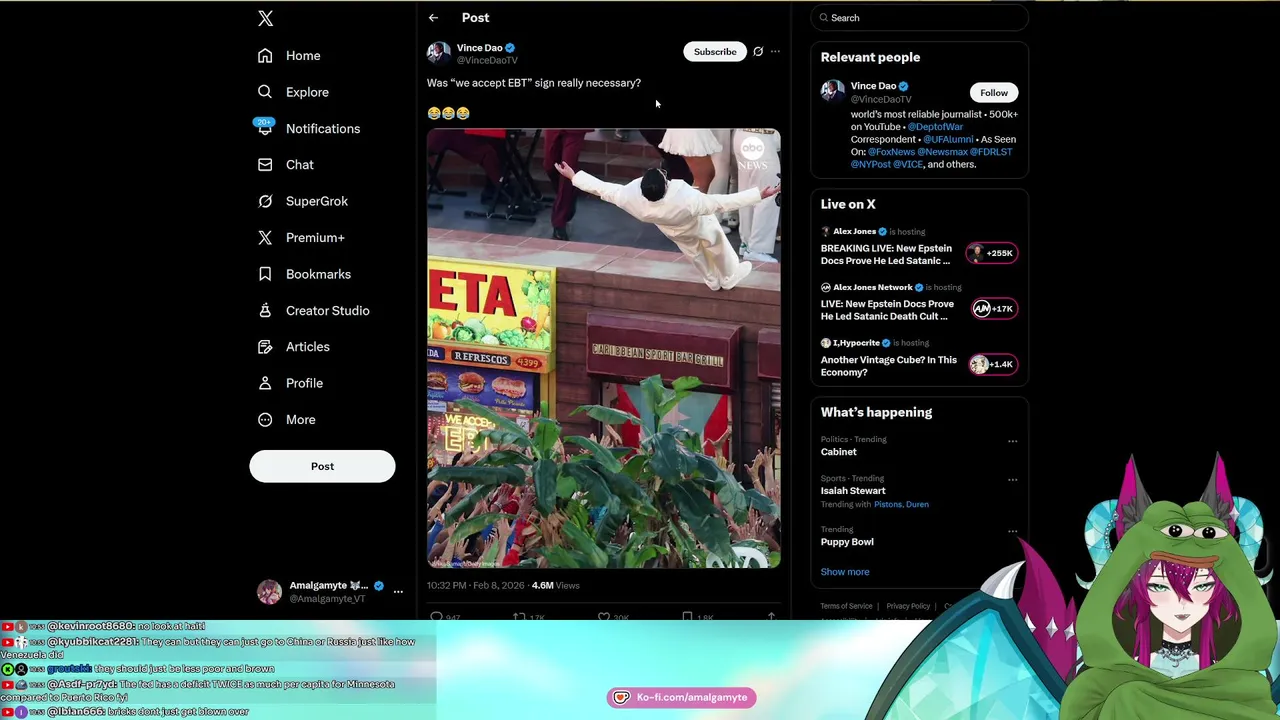This screenshot has width=1280, height=720.
Task: Open the Articles icon in sidebar
Action: click(x=265, y=347)
